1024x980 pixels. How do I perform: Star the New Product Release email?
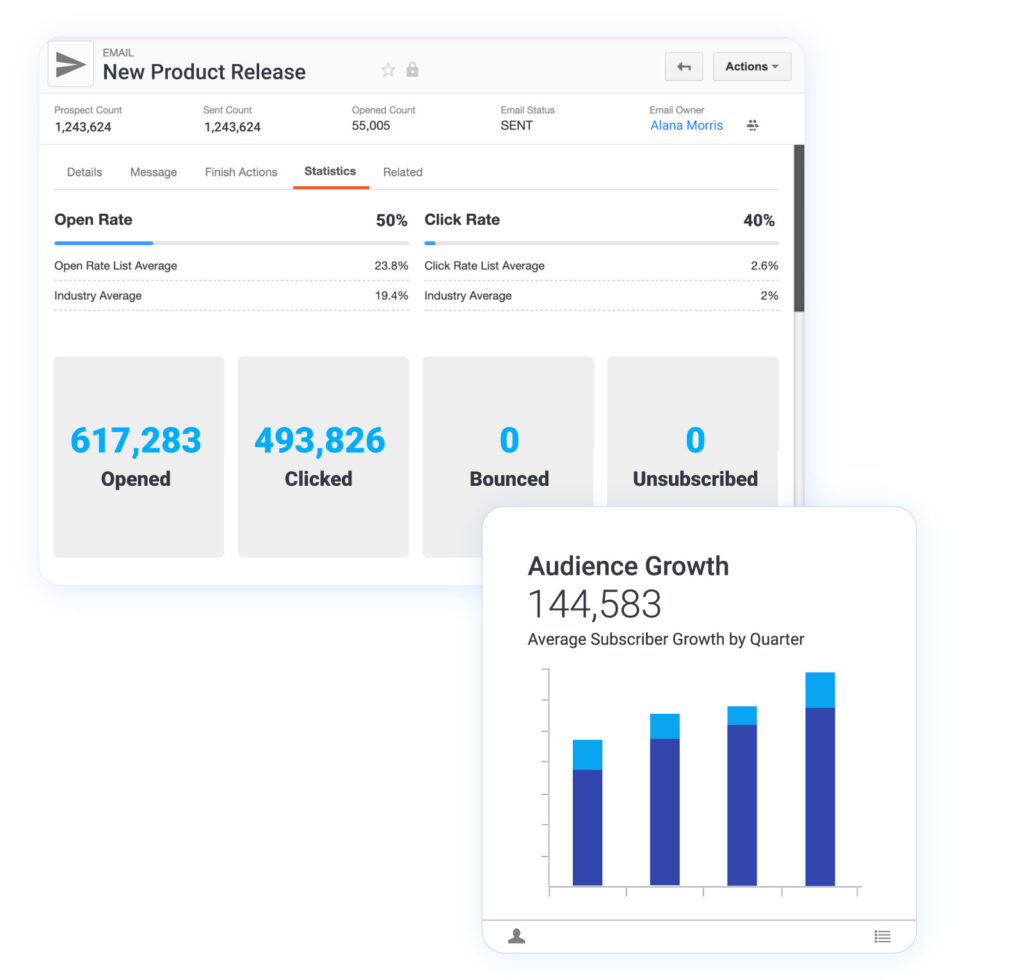(x=388, y=70)
